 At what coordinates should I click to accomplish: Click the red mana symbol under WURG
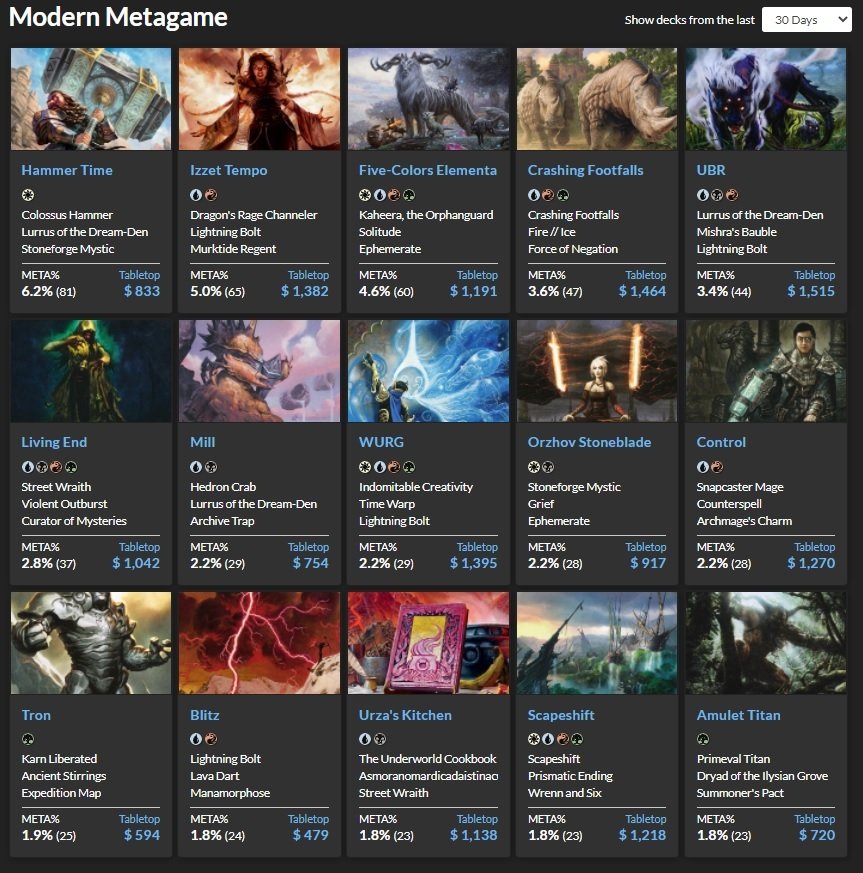(x=394, y=467)
